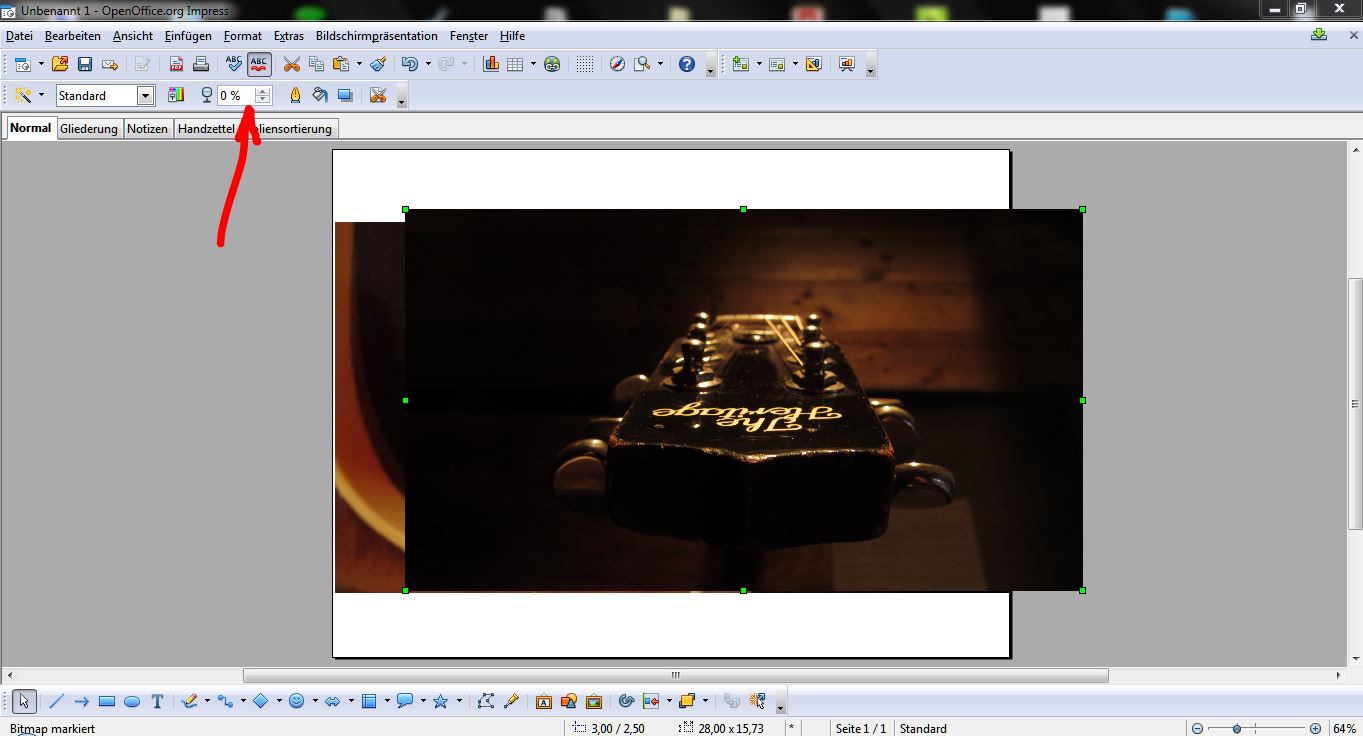The height and width of the screenshot is (736, 1363).
Task: Click the Copy icon
Action: (x=317, y=64)
